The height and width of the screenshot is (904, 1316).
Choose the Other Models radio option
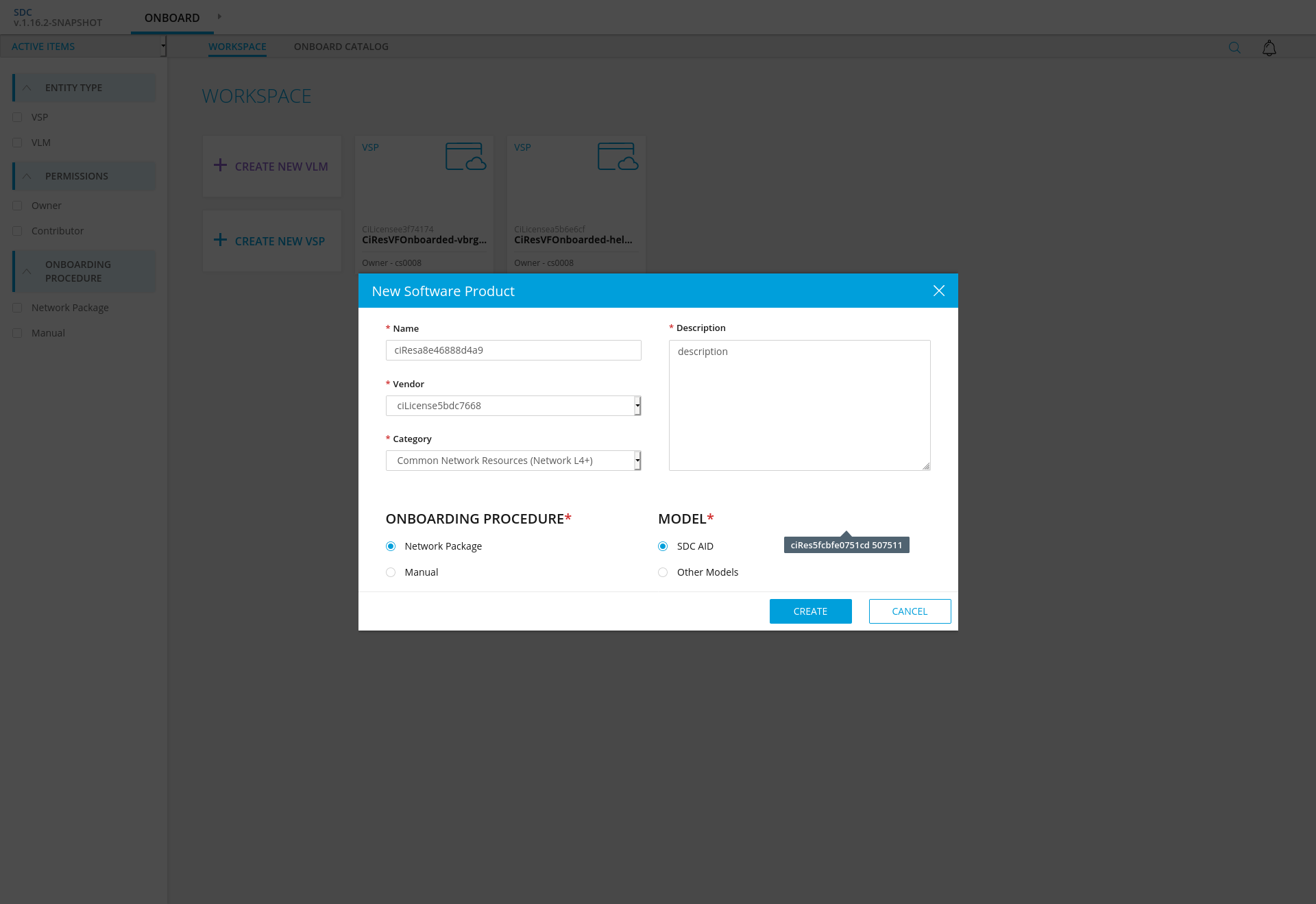663,572
